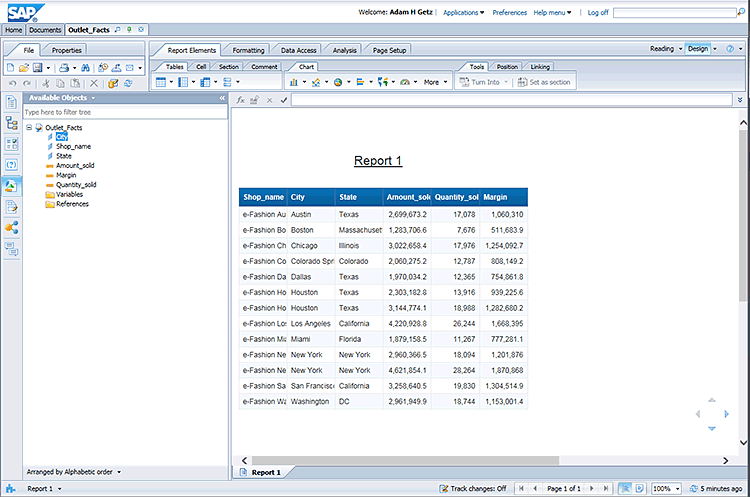
Task: Click the Formula Editor fx icon
Action: tap(241, 100)
